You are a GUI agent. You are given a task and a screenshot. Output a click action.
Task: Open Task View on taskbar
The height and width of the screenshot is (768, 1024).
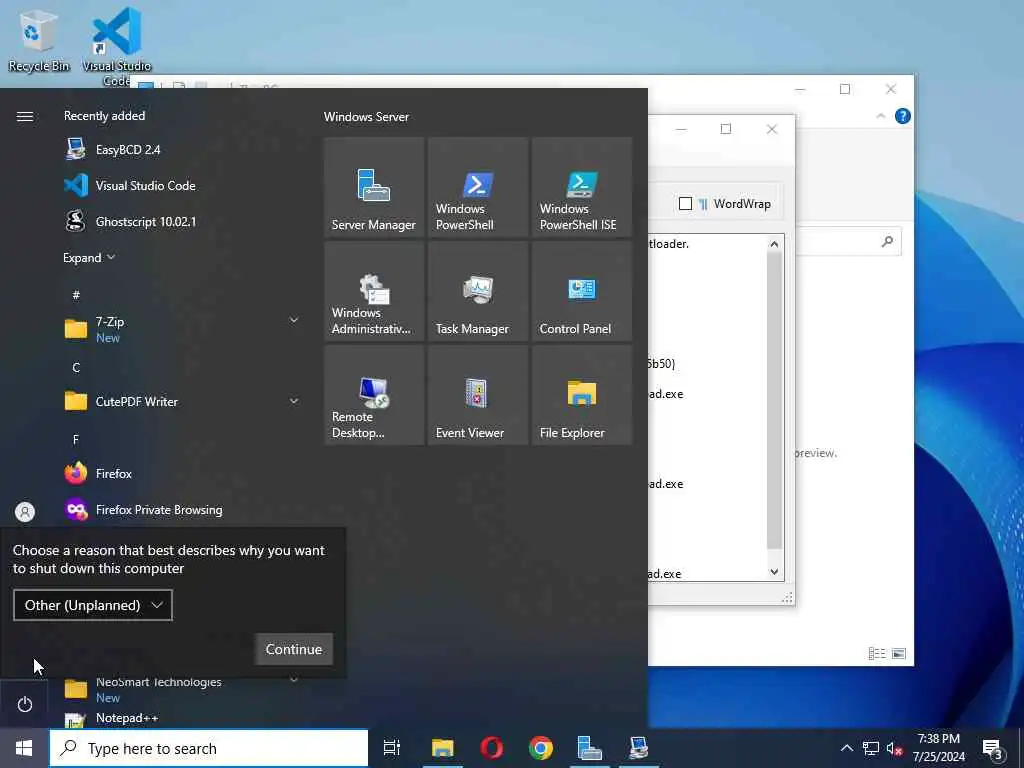tap(392, 748)
